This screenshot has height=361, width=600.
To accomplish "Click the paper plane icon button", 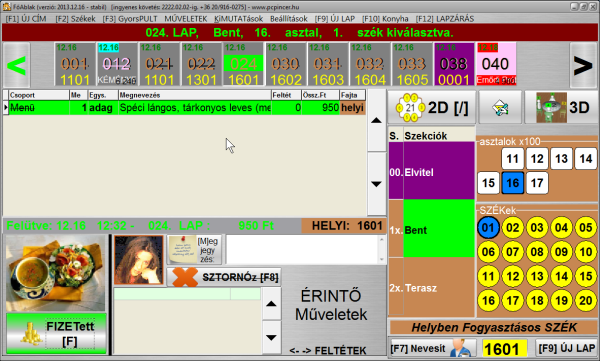I will click(500, 108).
